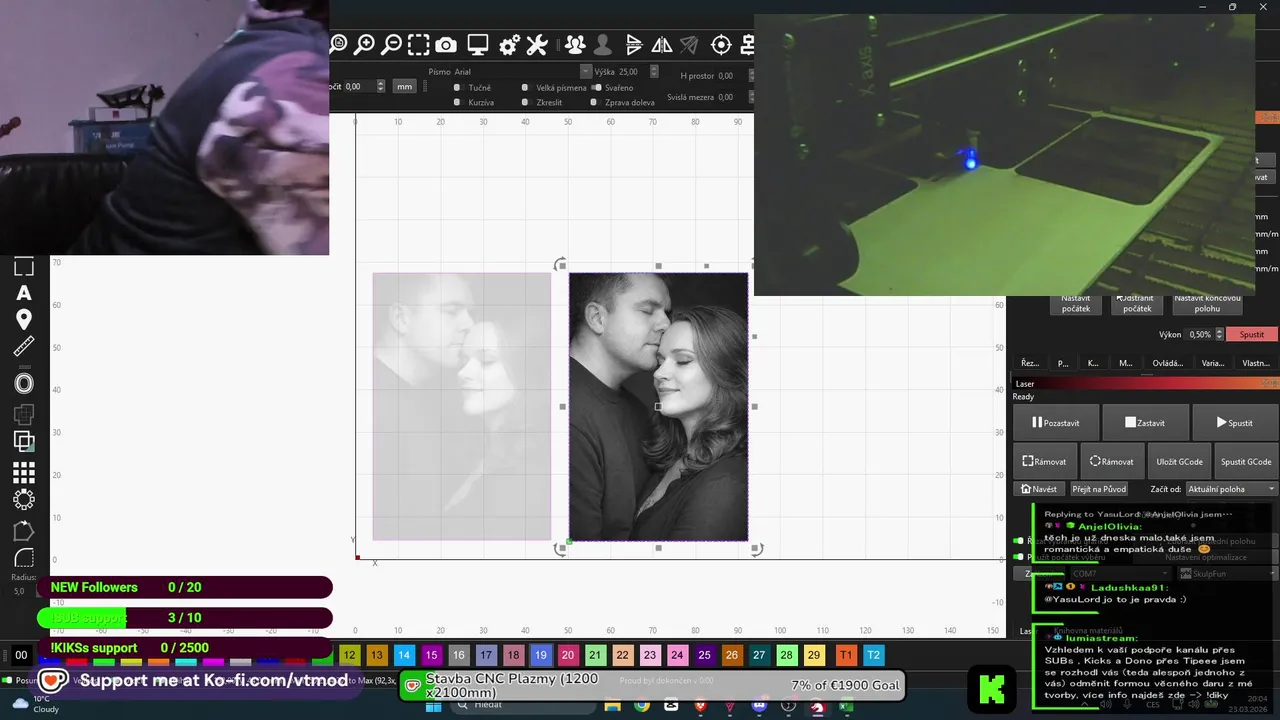Open settings with the gears icon
The image size is (1280, 720).
click(510, 45)
